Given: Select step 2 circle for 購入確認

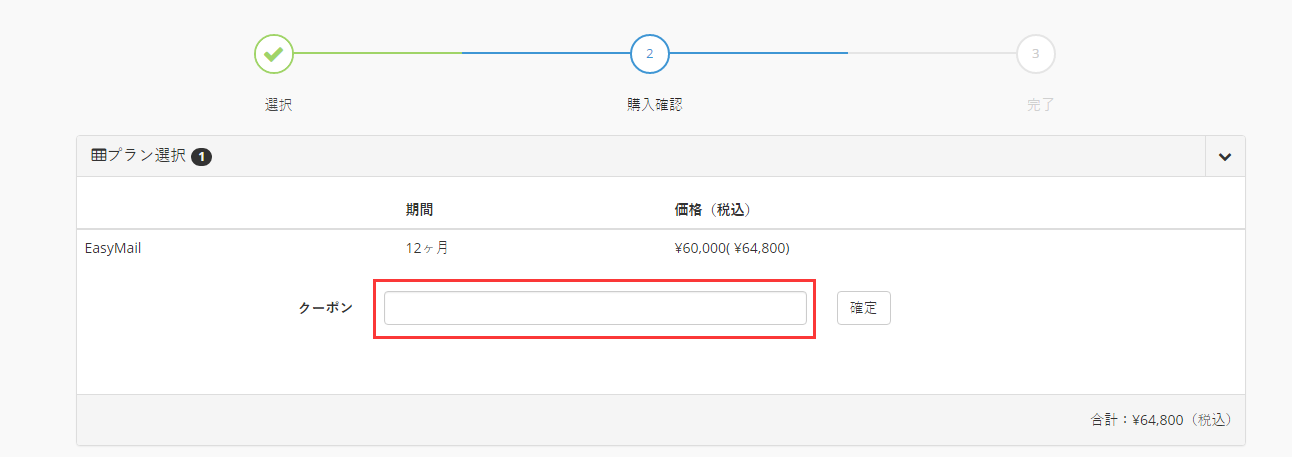Looking at the screenshot, I should click(x=650, y=53).
